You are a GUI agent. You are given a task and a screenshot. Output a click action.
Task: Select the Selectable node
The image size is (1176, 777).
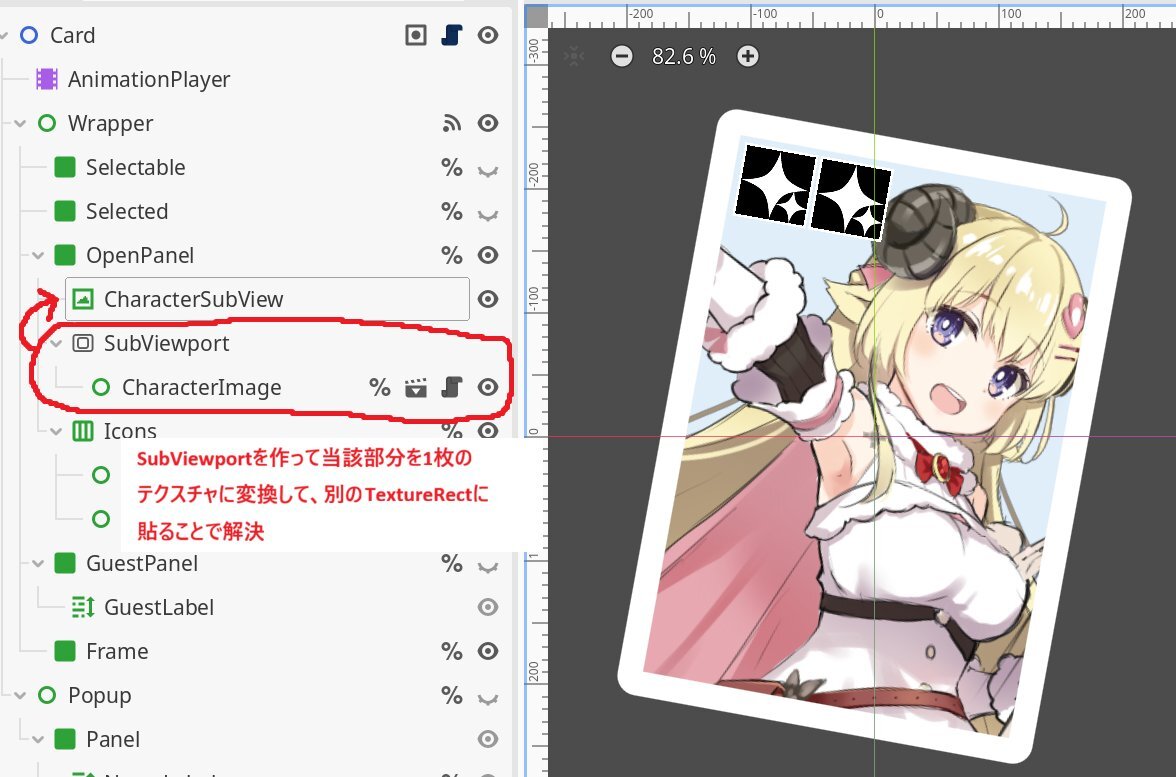pos(136,167)
